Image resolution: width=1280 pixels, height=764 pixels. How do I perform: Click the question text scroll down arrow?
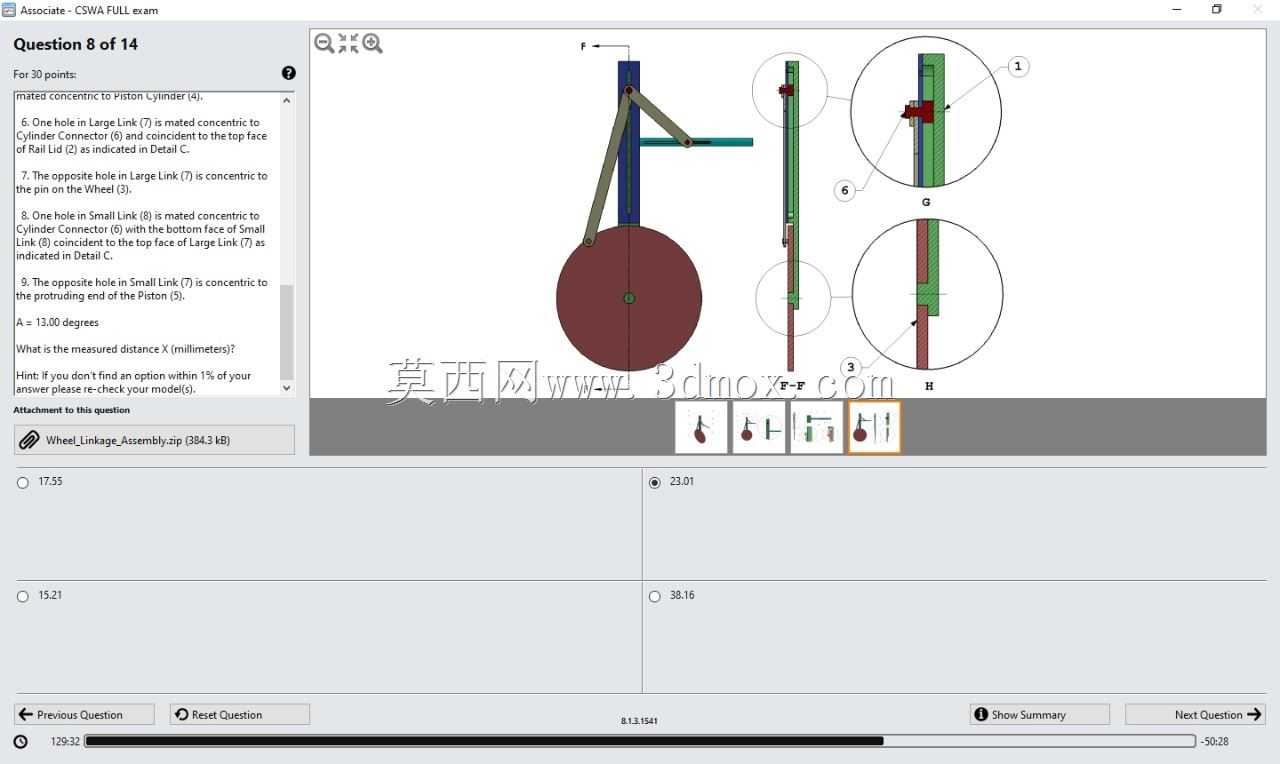tap(287, 388)
